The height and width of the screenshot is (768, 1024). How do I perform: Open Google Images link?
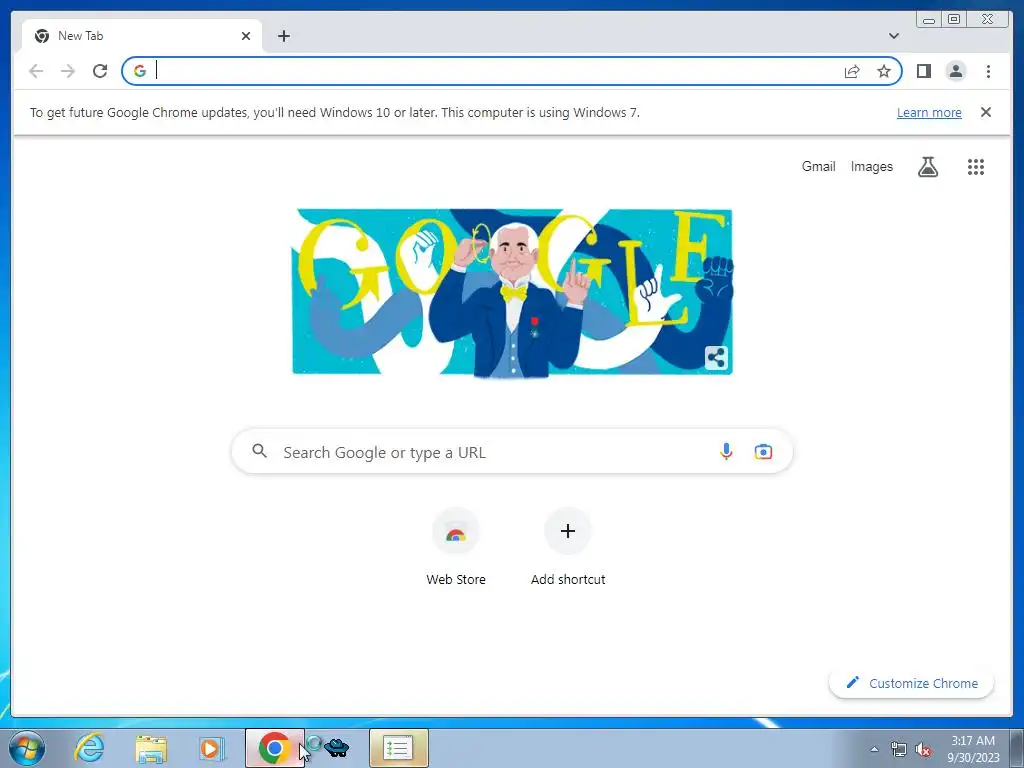pos(871,167)
